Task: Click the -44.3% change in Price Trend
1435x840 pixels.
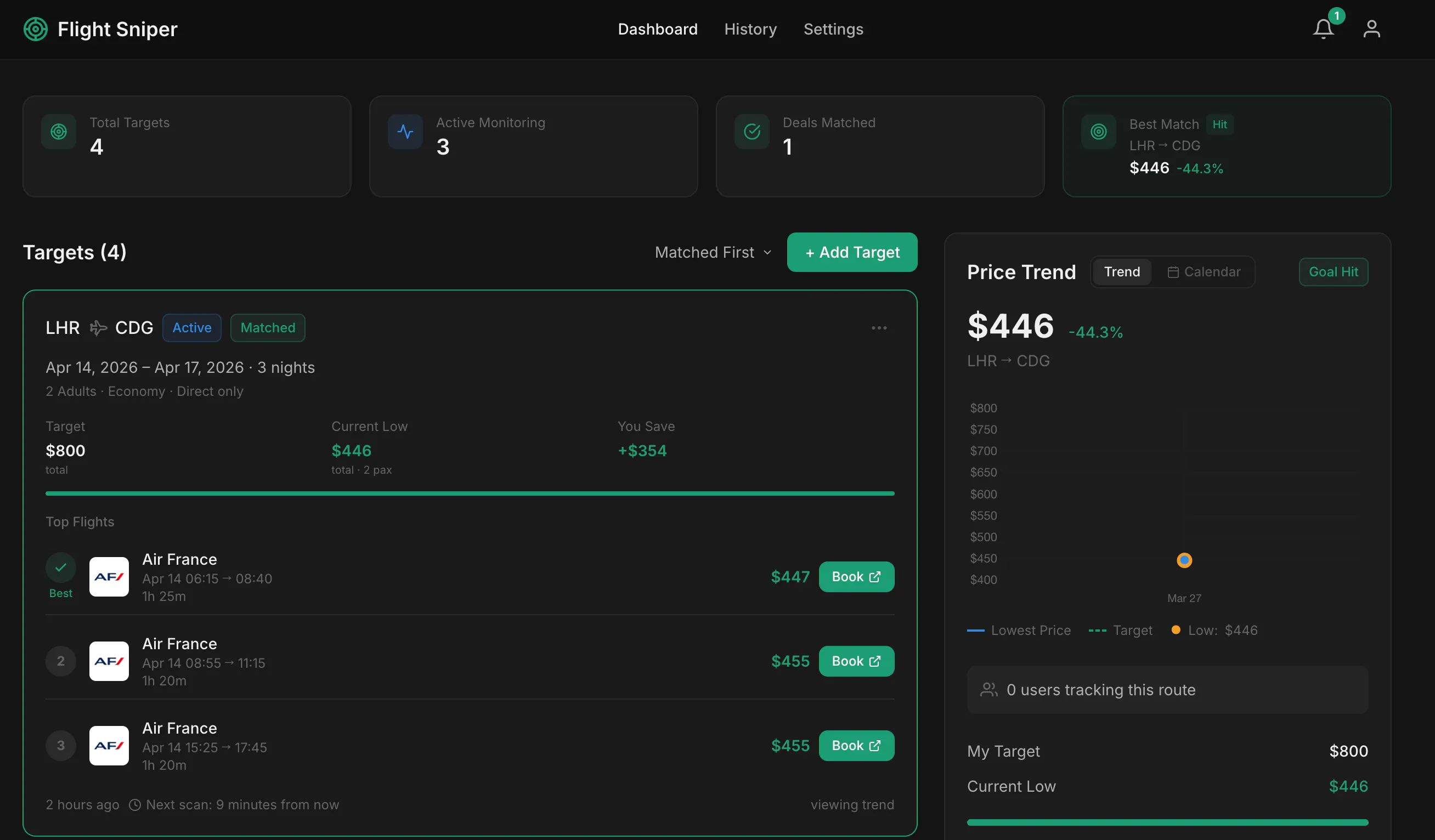Action: tap(1095, 332)
